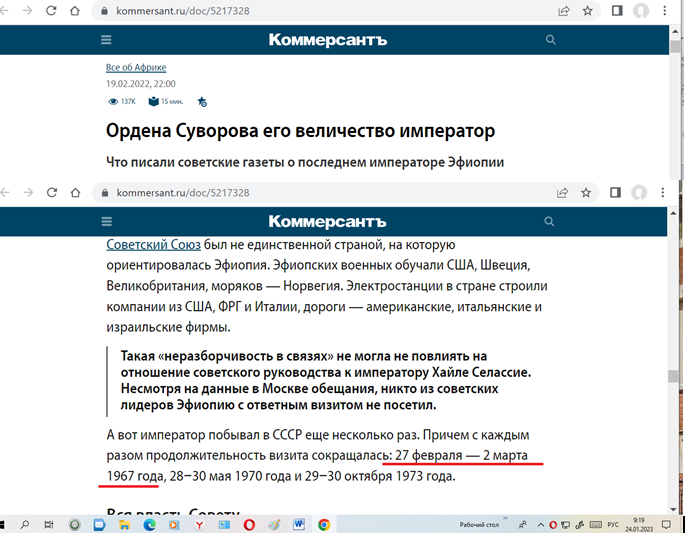Show hidden tray icons chevron

point(541,525)
